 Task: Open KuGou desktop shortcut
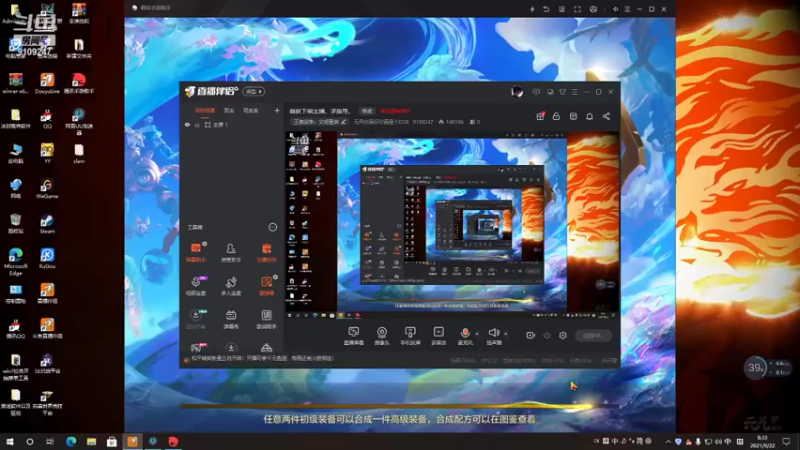(x=47, y=259)
